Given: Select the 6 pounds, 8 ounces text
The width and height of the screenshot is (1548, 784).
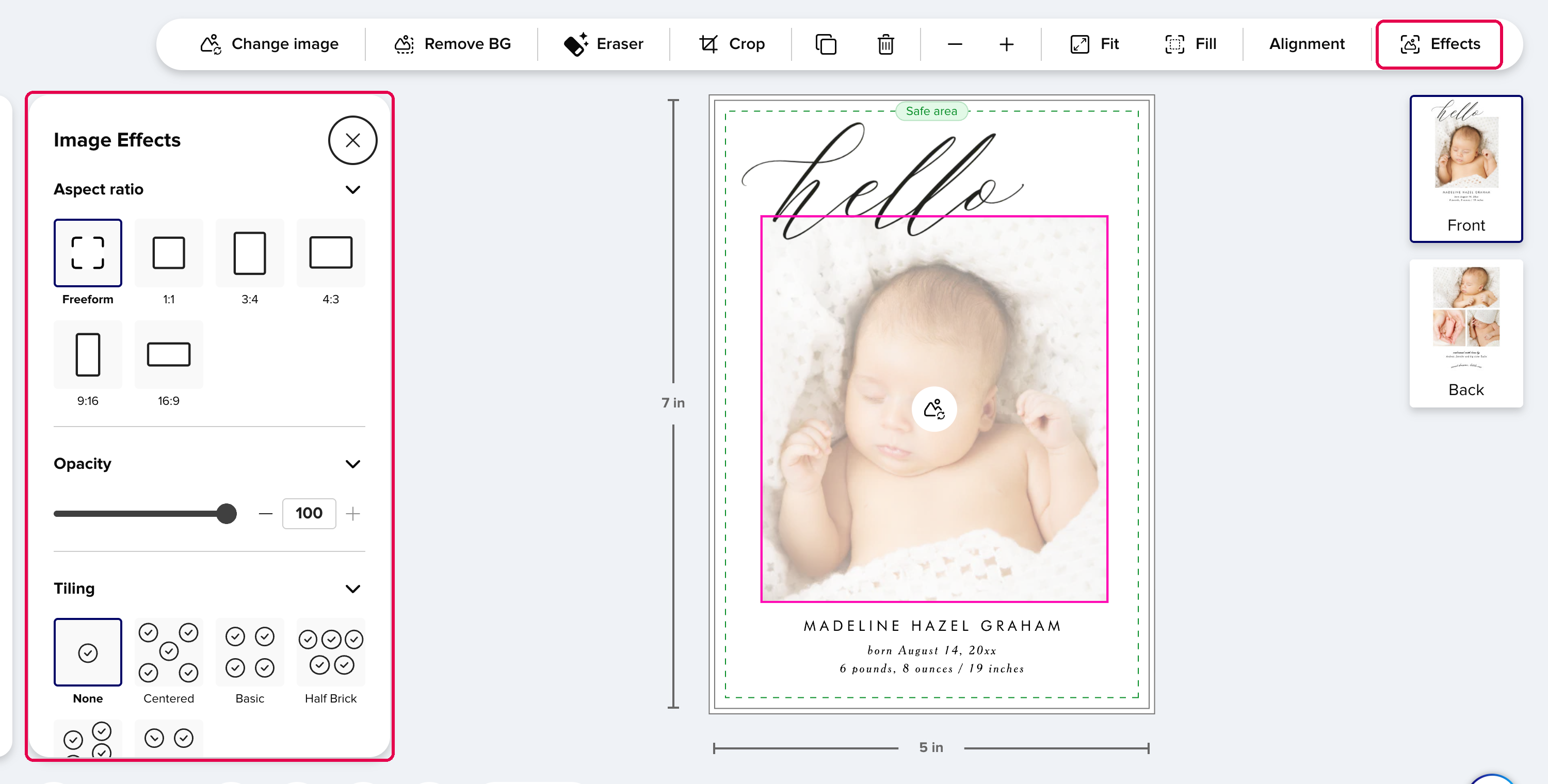Looking at the screenshot, I should point(931,668).
